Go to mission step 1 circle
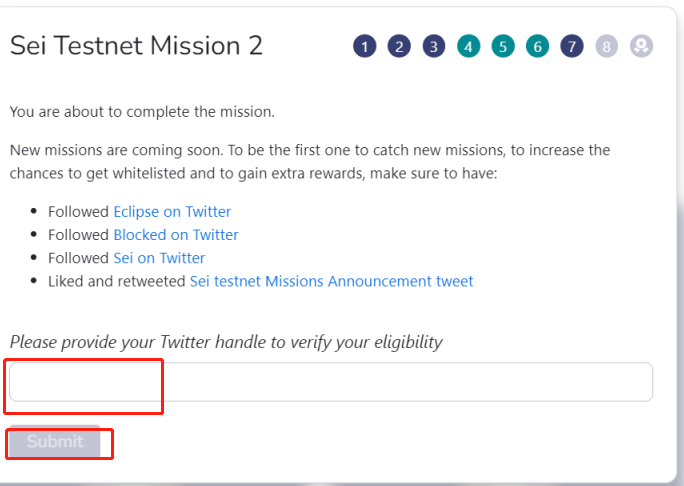Viewport: 684px width, 486px height. pyautogui.click(x=365, y=46)
